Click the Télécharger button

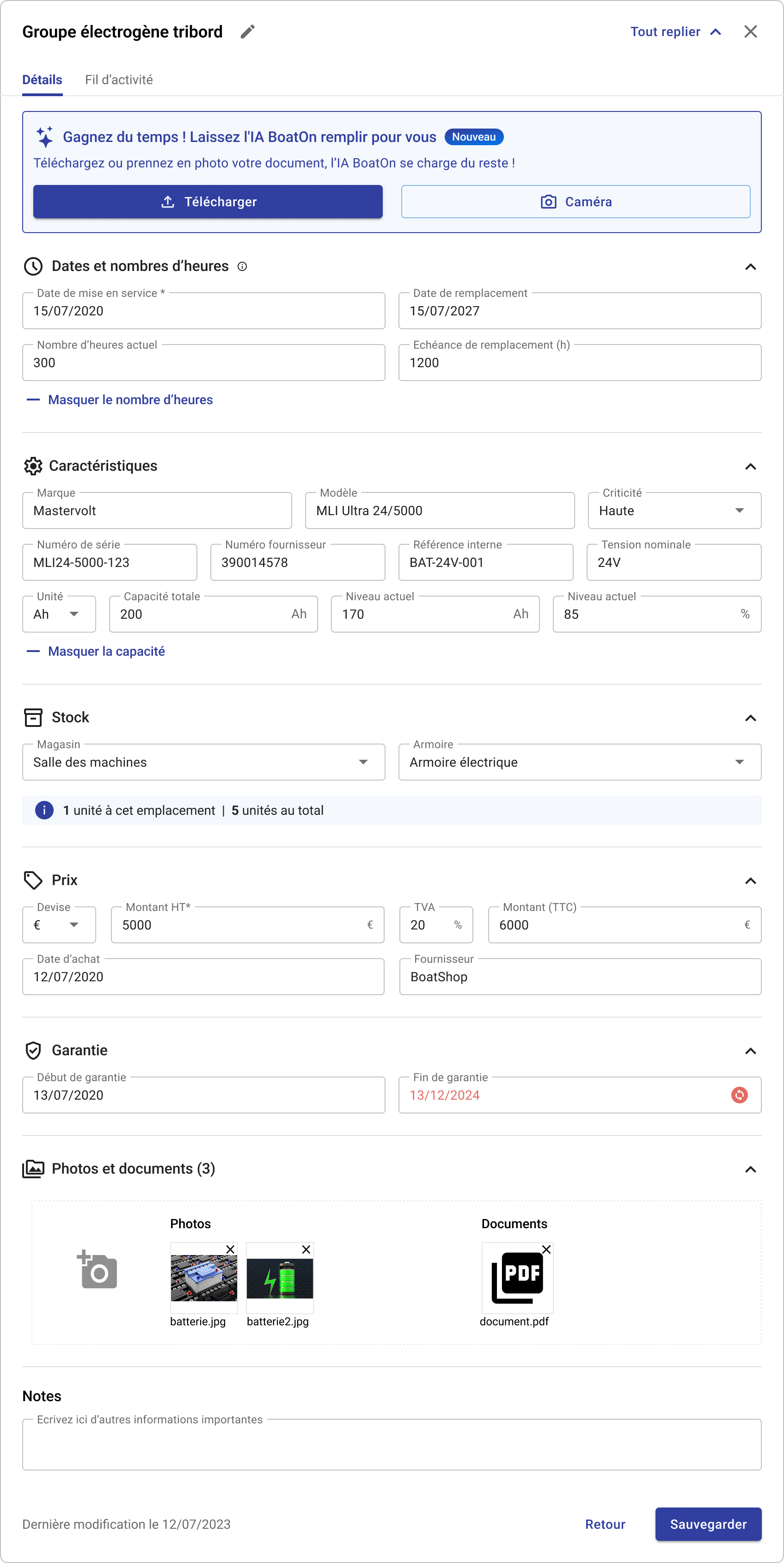point(208,202)
